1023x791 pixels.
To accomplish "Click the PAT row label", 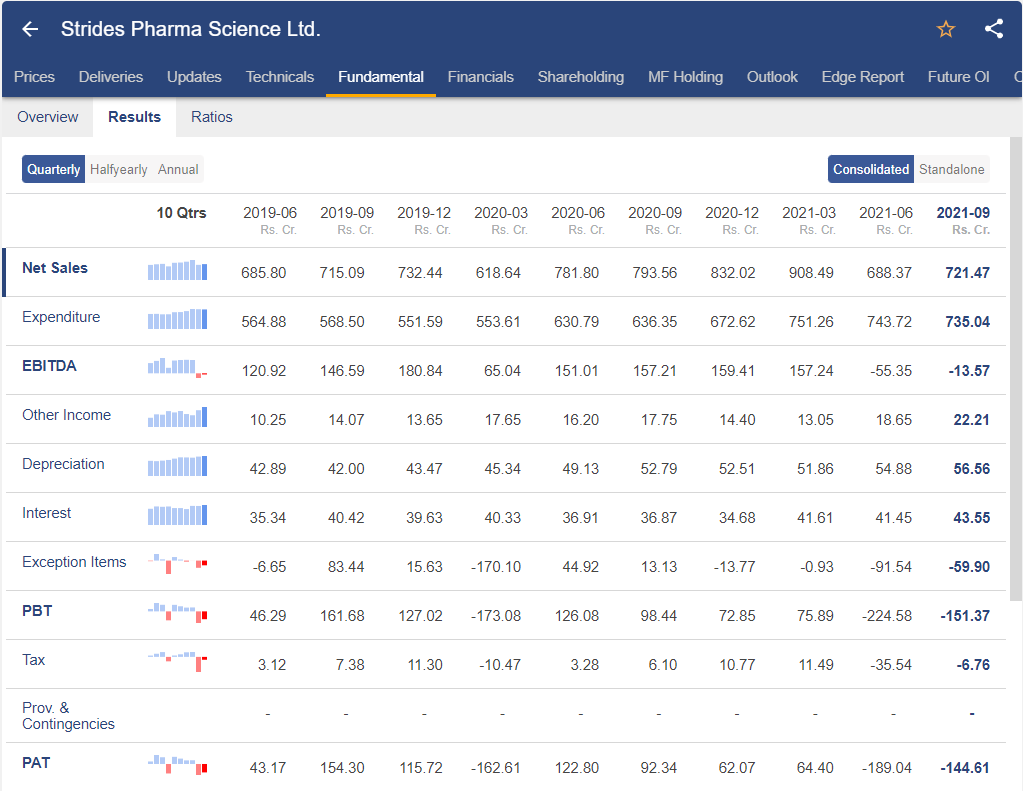I will (36, 763).
